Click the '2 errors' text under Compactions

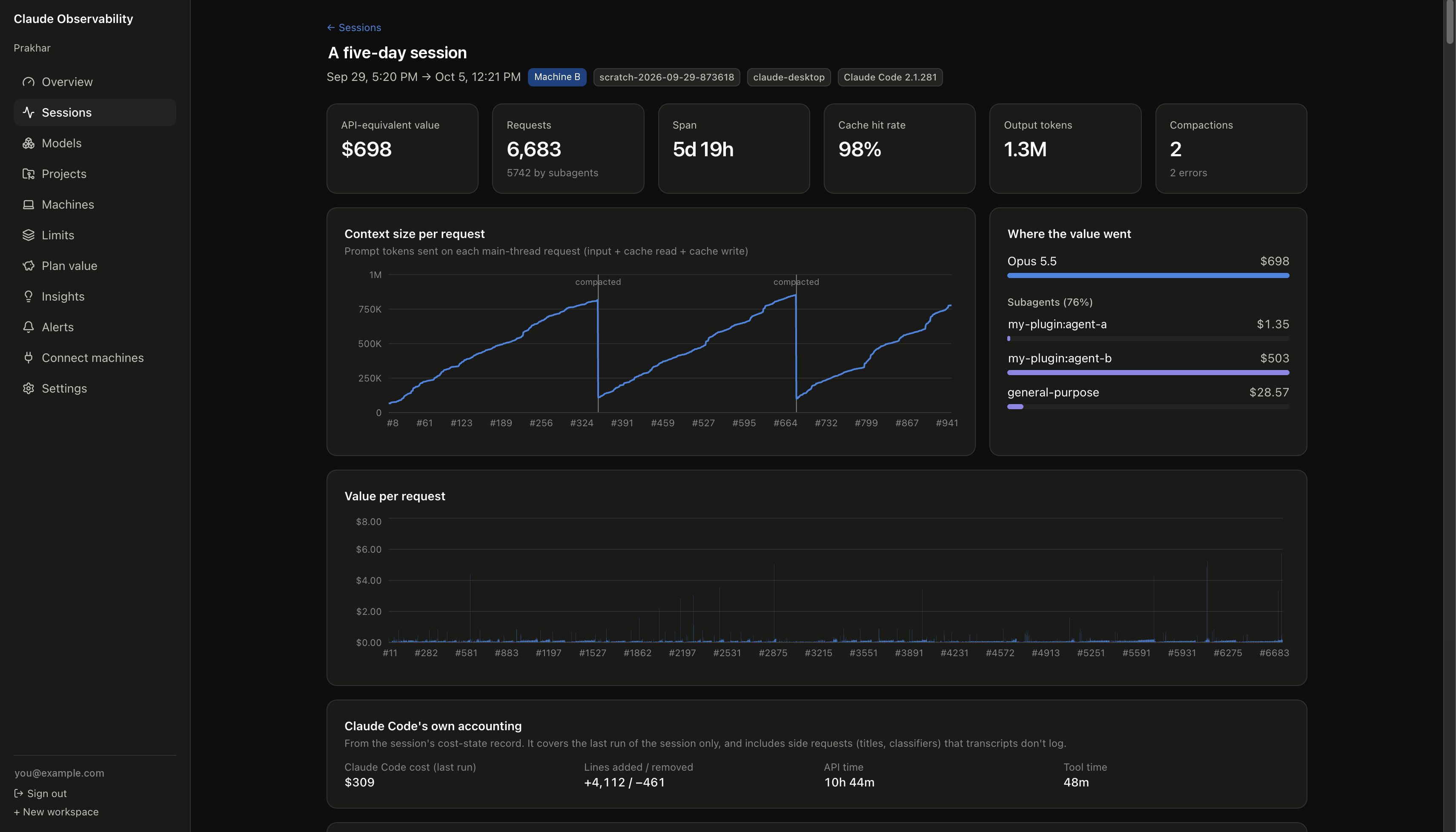[x=1188, y=172]
